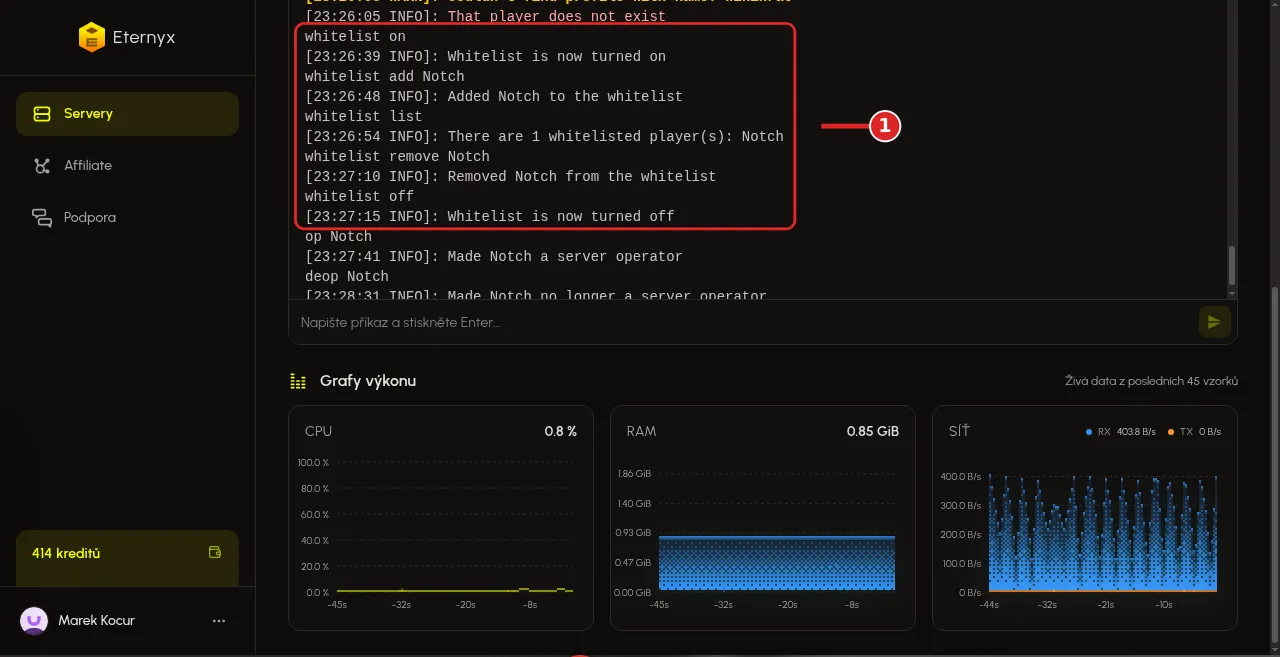Click the Grafy výkonu chart icon
This screenshot has width=1280, height=657.
coord(298,381)
